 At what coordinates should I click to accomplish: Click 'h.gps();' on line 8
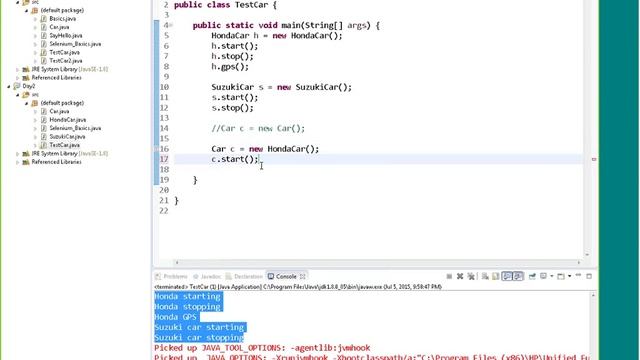click(x=230, y=67)
